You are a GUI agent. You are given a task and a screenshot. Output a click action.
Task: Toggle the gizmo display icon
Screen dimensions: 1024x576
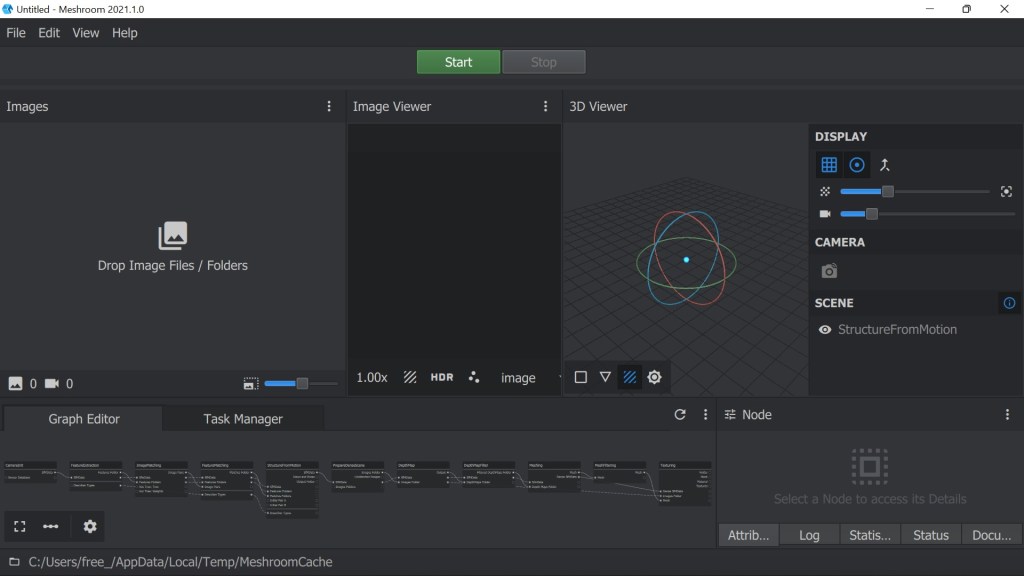coord(857,165)
